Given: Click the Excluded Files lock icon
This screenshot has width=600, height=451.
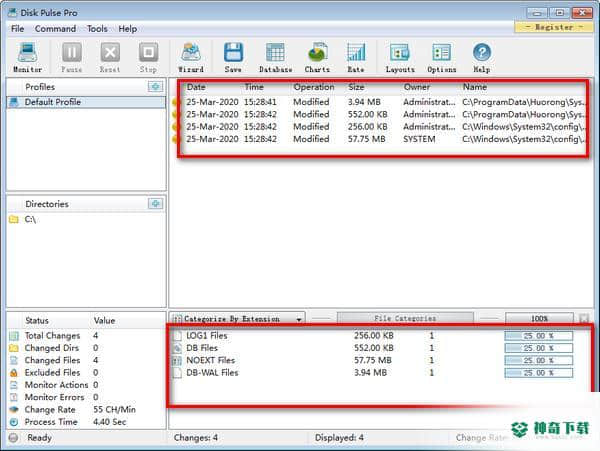Looking at the screenshot, I should coord(14,373).
